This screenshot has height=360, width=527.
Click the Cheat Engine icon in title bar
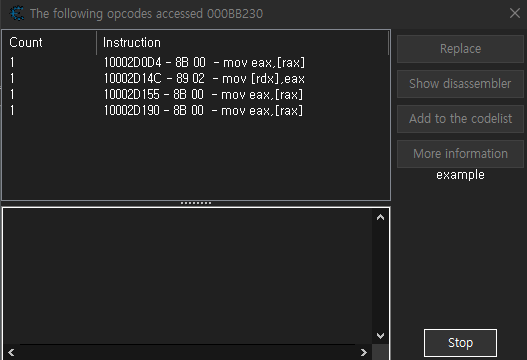(x=17, y=14)
